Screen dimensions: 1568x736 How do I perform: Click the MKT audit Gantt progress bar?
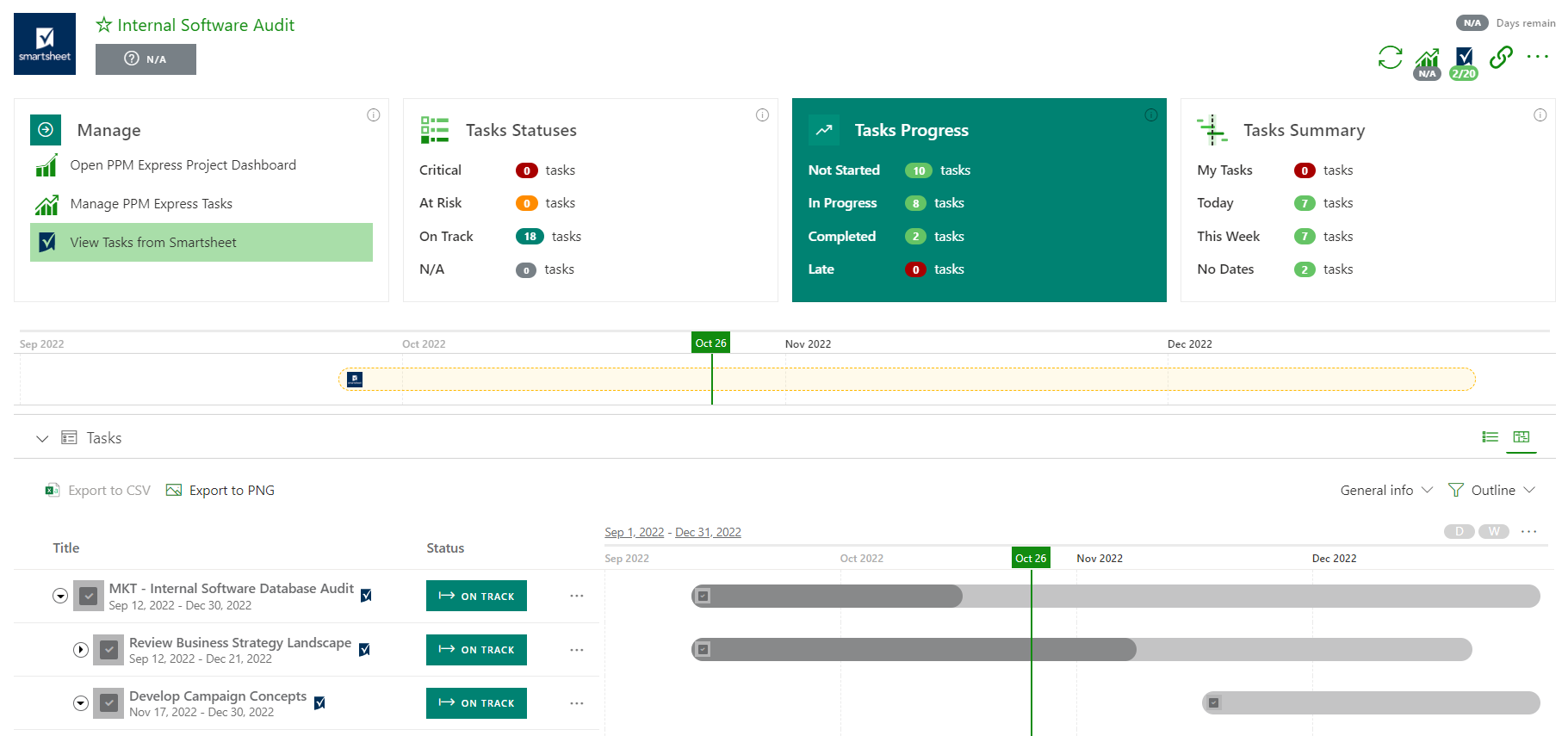tap(827, 596)
